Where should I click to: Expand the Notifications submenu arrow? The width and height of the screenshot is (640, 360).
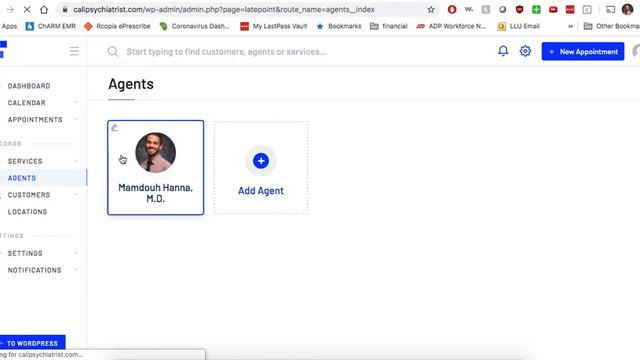click(x=76, y=270)
